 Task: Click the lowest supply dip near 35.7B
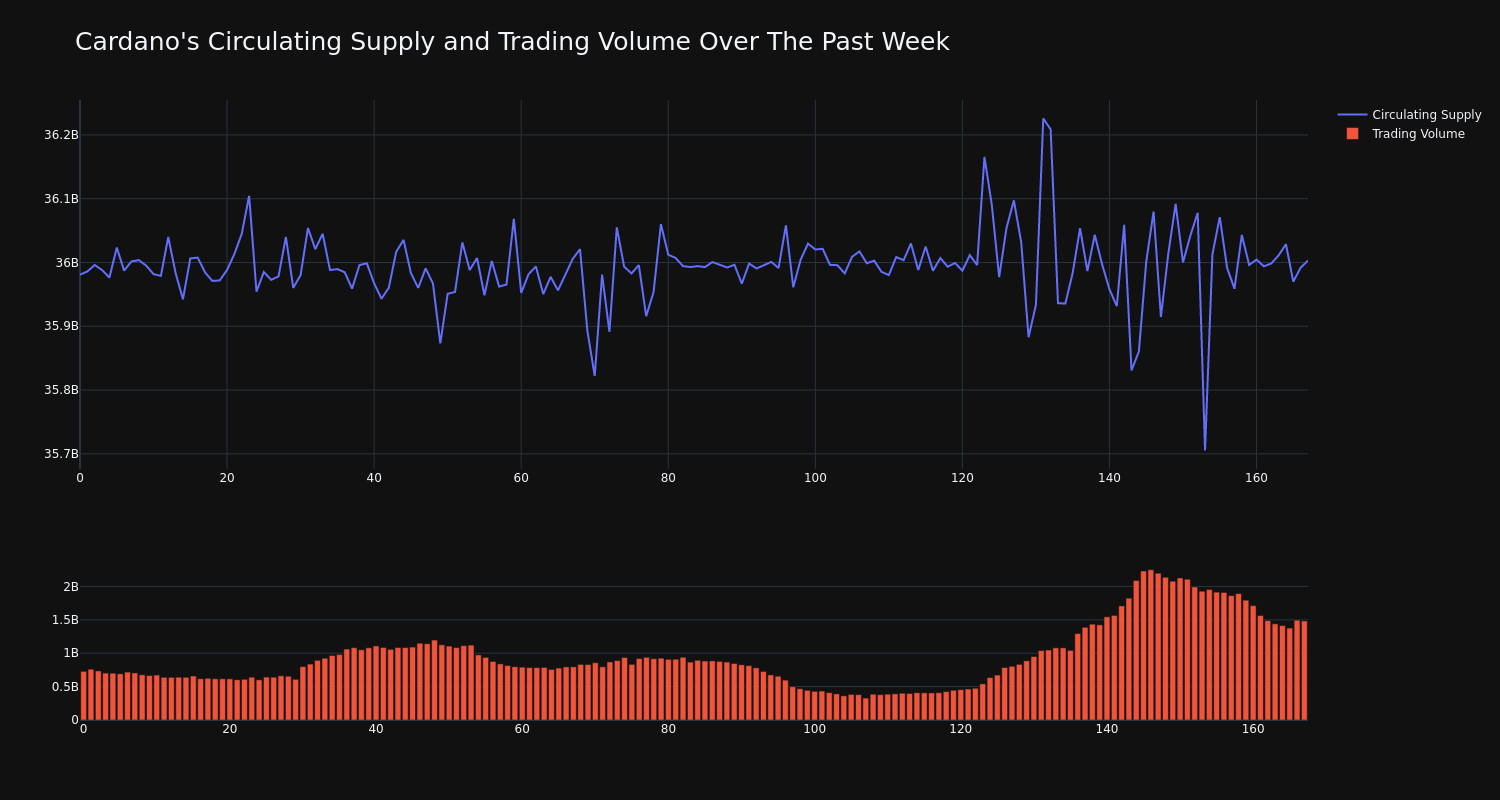(1205, 450)
